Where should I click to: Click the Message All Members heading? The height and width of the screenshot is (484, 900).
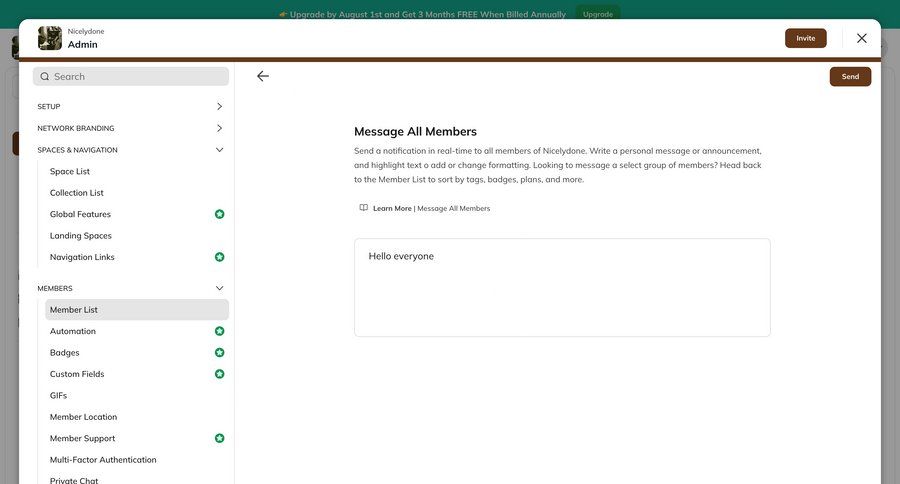click(x=416, y=131)
